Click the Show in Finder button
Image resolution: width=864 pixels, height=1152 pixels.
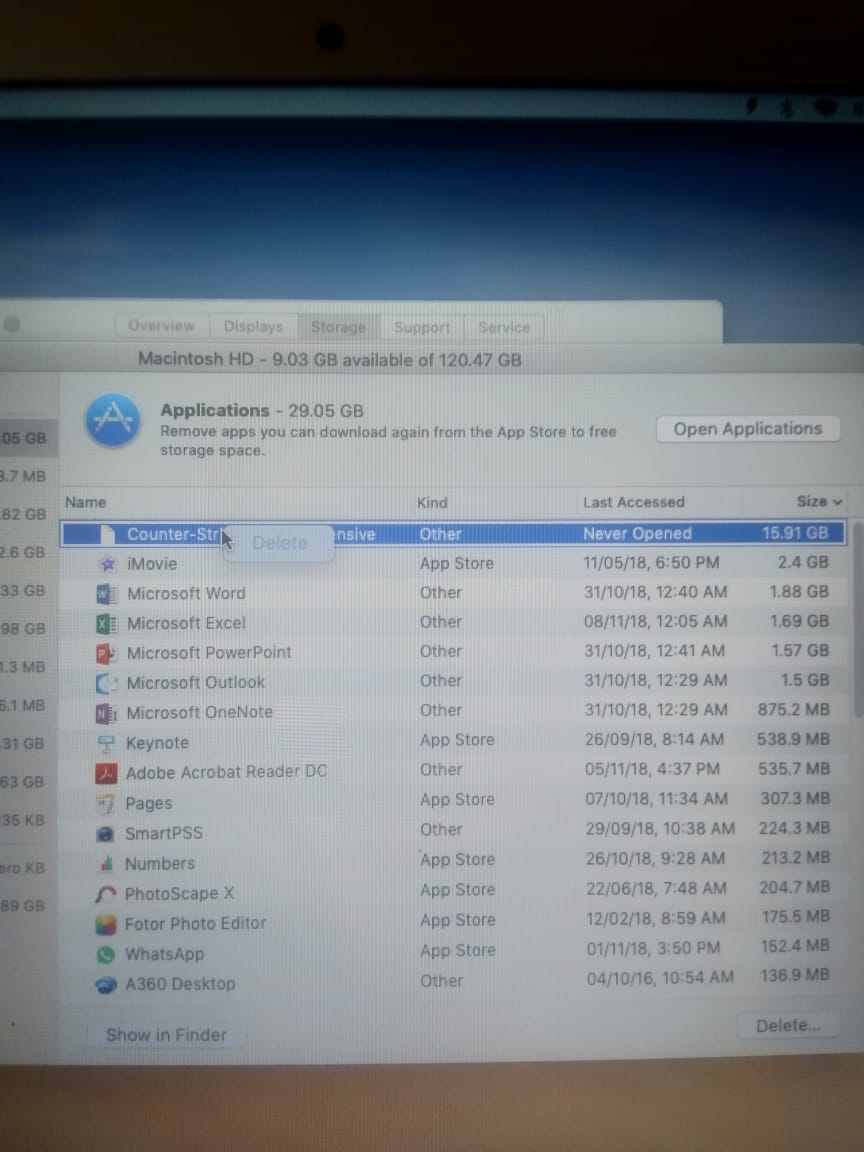166,1035
